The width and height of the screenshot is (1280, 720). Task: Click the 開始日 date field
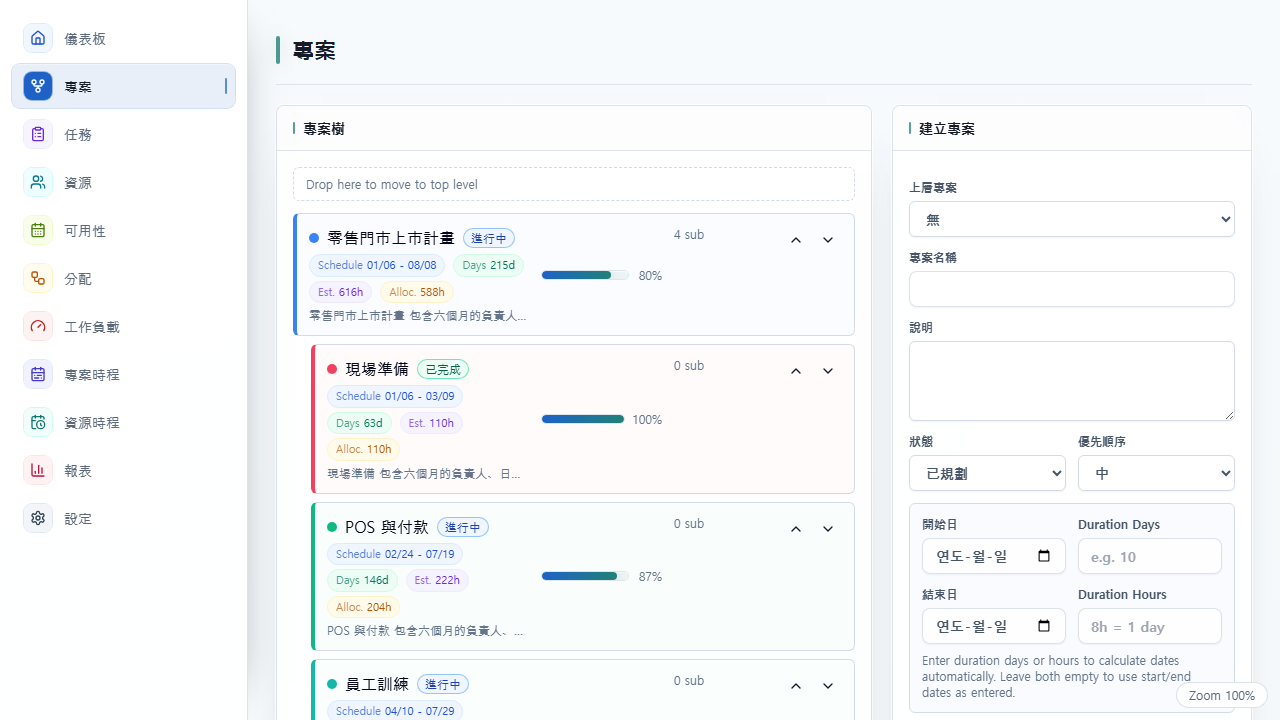click(994, 556)
